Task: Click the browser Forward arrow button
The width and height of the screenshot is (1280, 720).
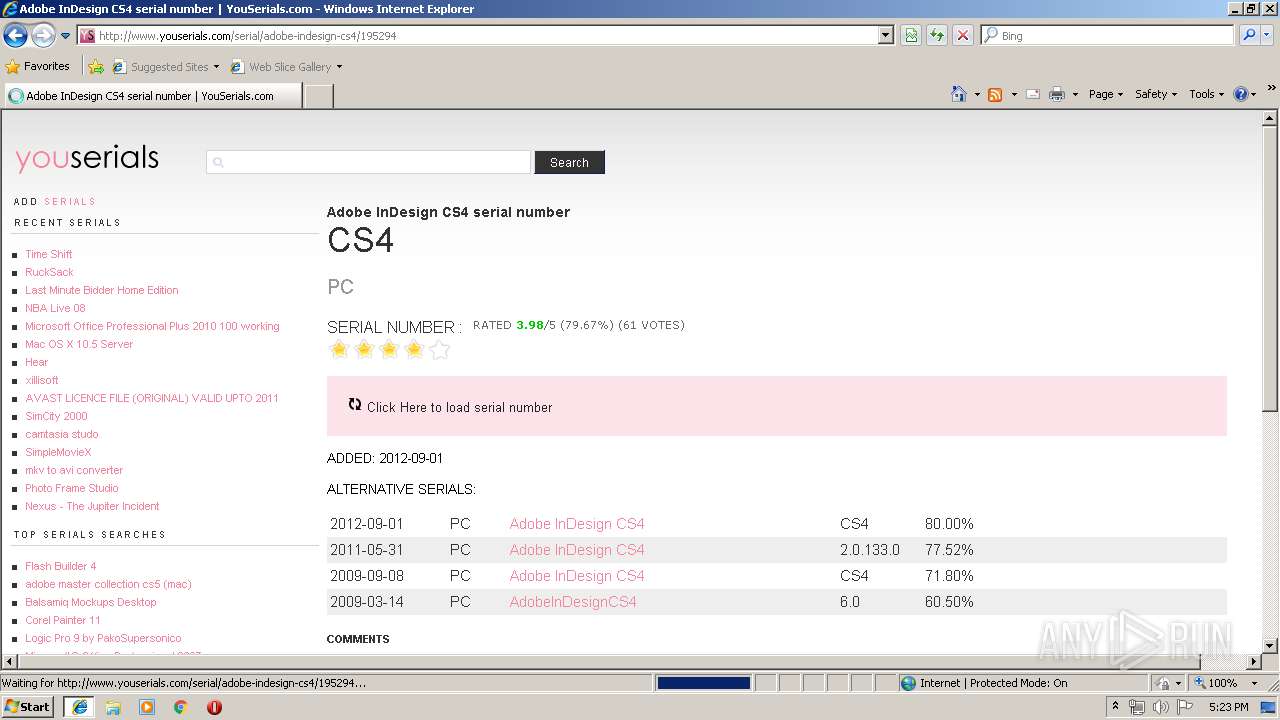Action: point(43,35)
